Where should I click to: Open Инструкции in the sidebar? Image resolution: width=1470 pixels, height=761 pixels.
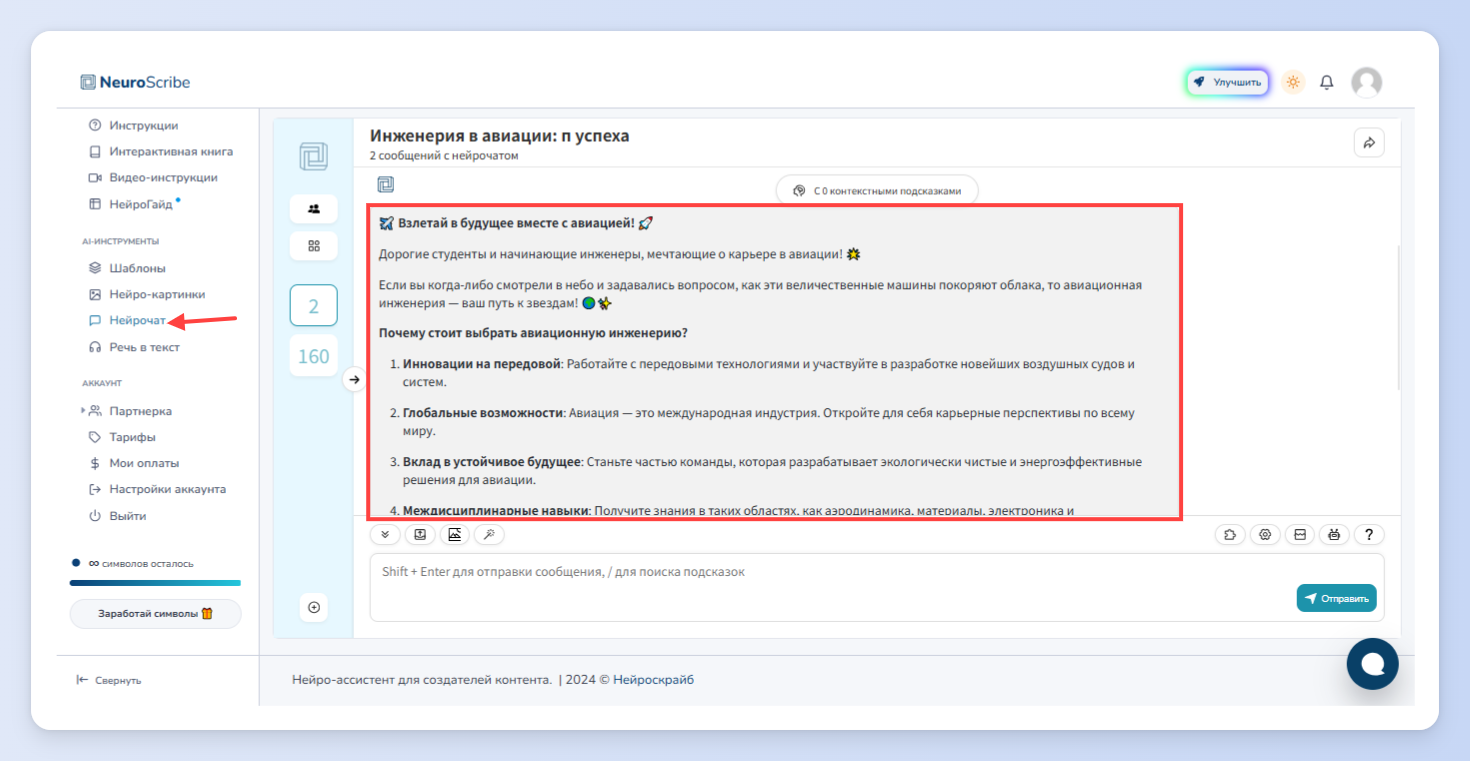tap(144, 125)
